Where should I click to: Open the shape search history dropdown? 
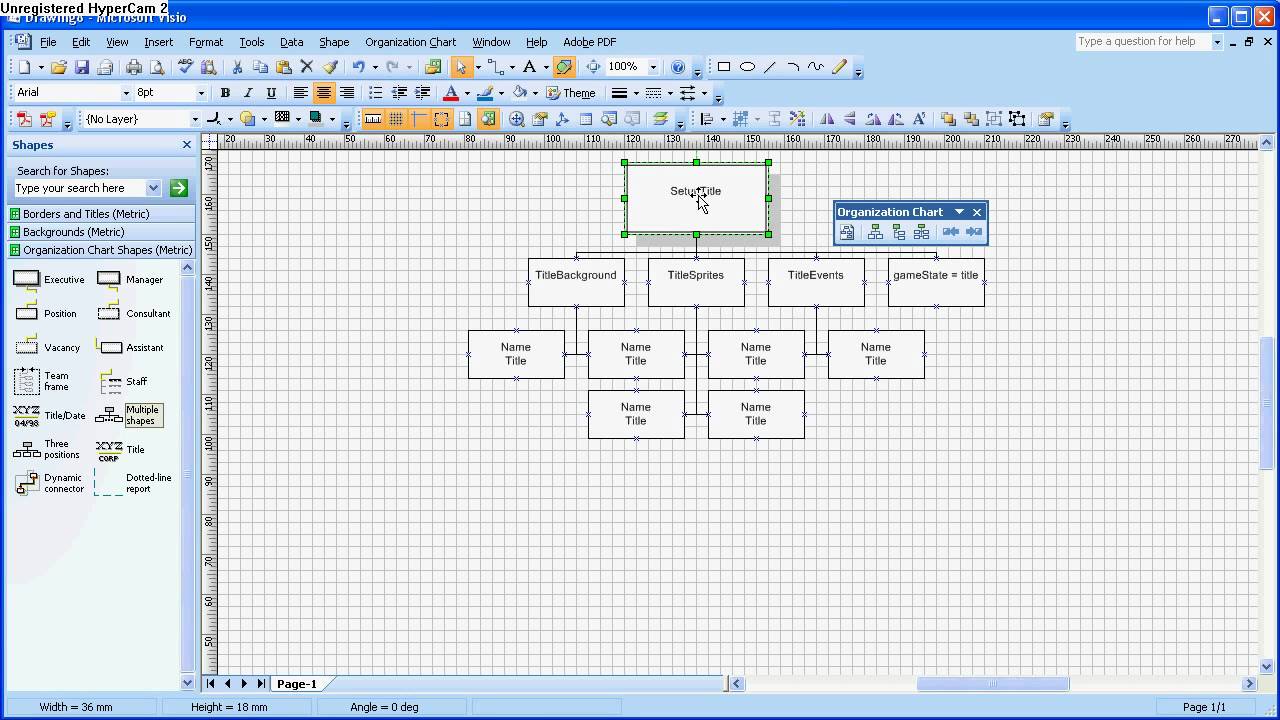(153, 188)
